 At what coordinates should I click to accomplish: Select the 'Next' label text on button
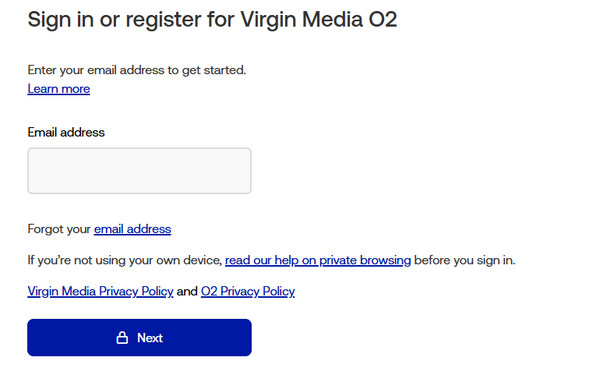(150, 338)
